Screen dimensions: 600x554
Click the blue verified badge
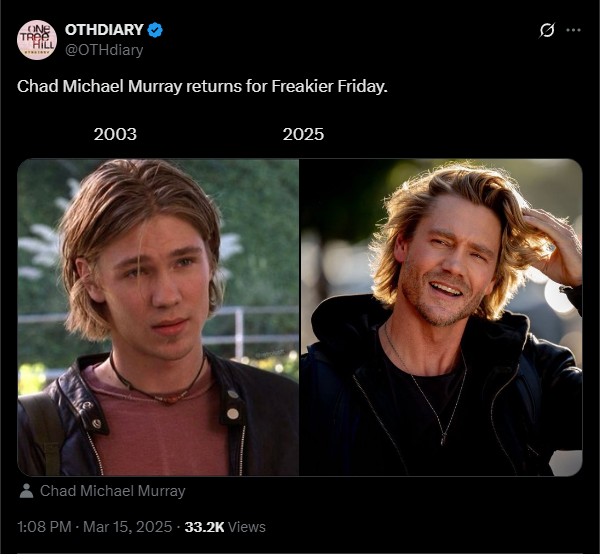[155, 30]
